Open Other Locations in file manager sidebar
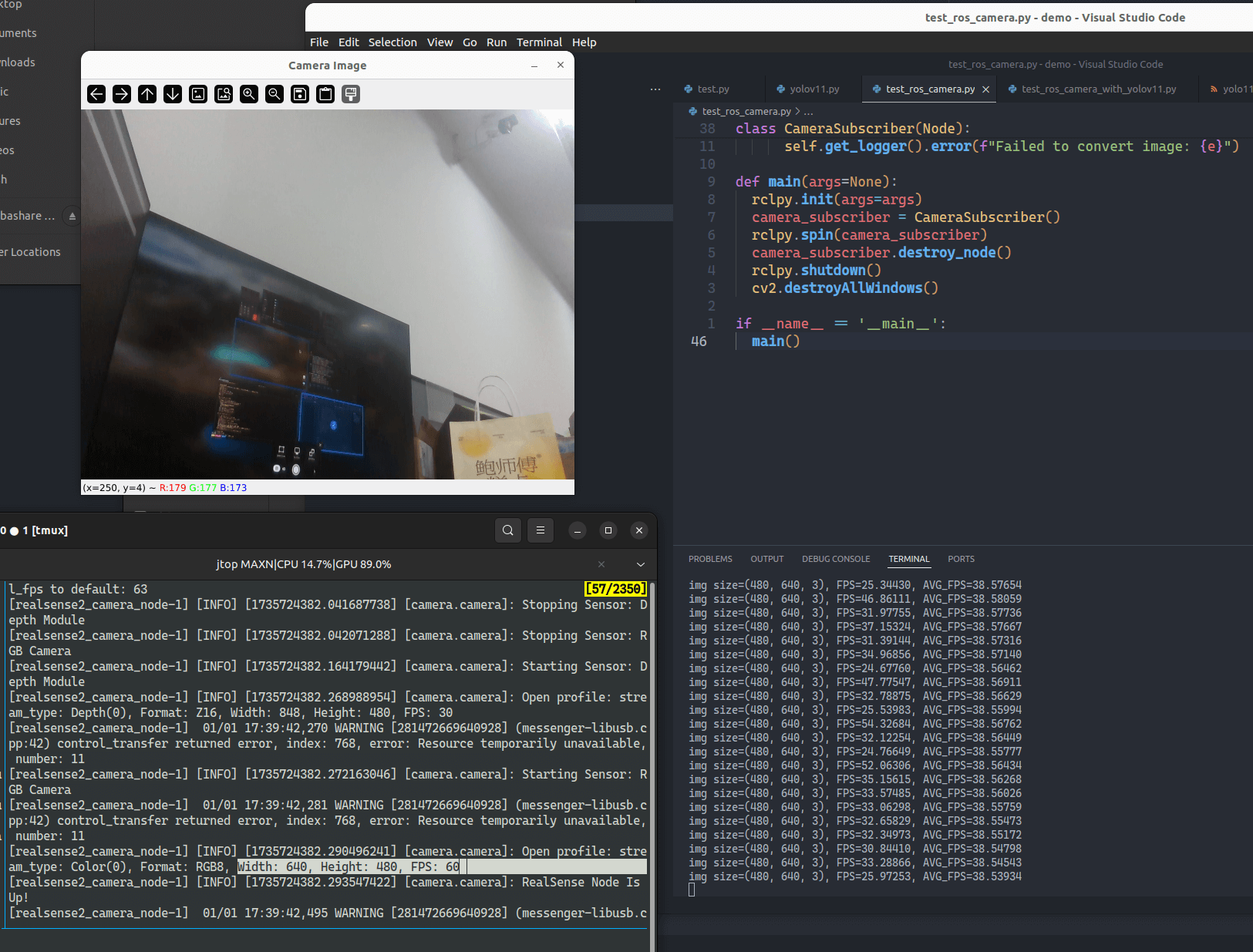Viewport: 1253px width, 952px height. pos(30,252)
